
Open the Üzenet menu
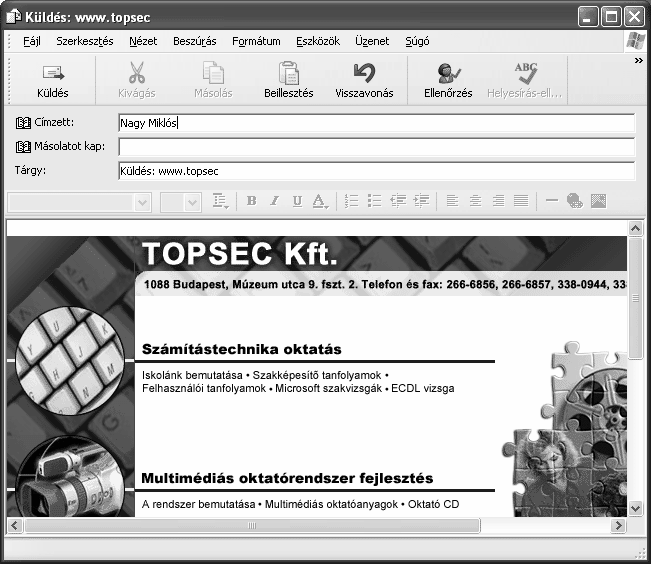click(372, 41)
